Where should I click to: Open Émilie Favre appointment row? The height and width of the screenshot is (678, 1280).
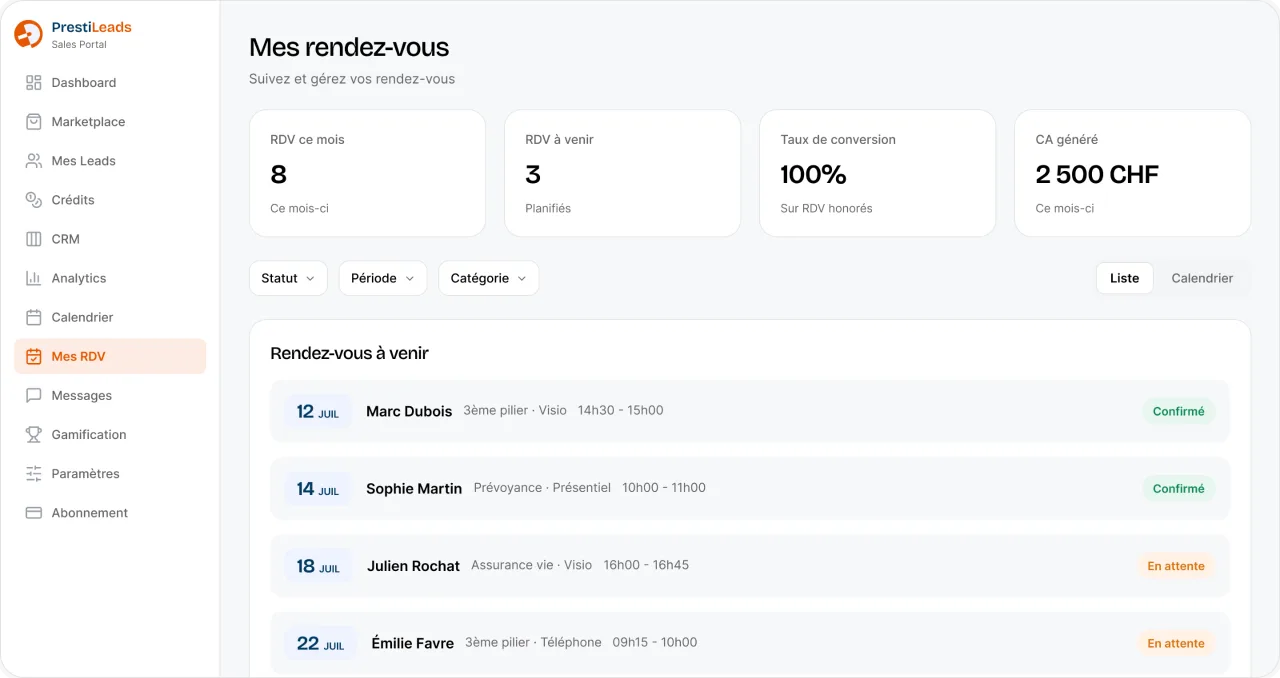click(x=750, y=643)
